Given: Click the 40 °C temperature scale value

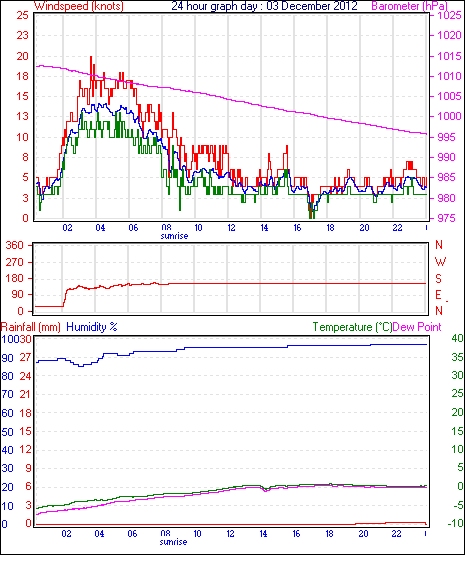Looking at the screenshot, I should (x=458, y=338).
